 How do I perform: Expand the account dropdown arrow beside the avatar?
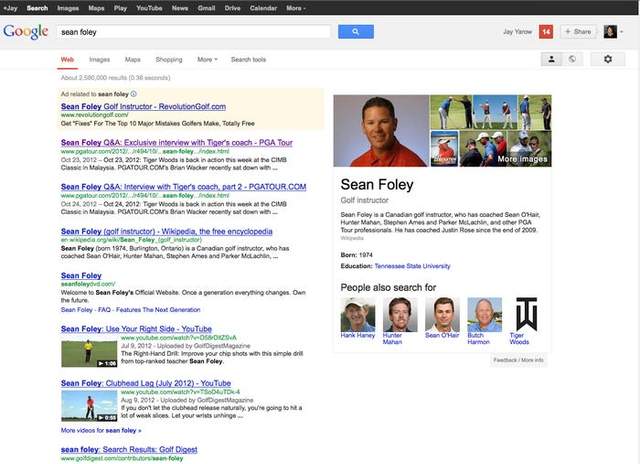[x=625, y=32]
